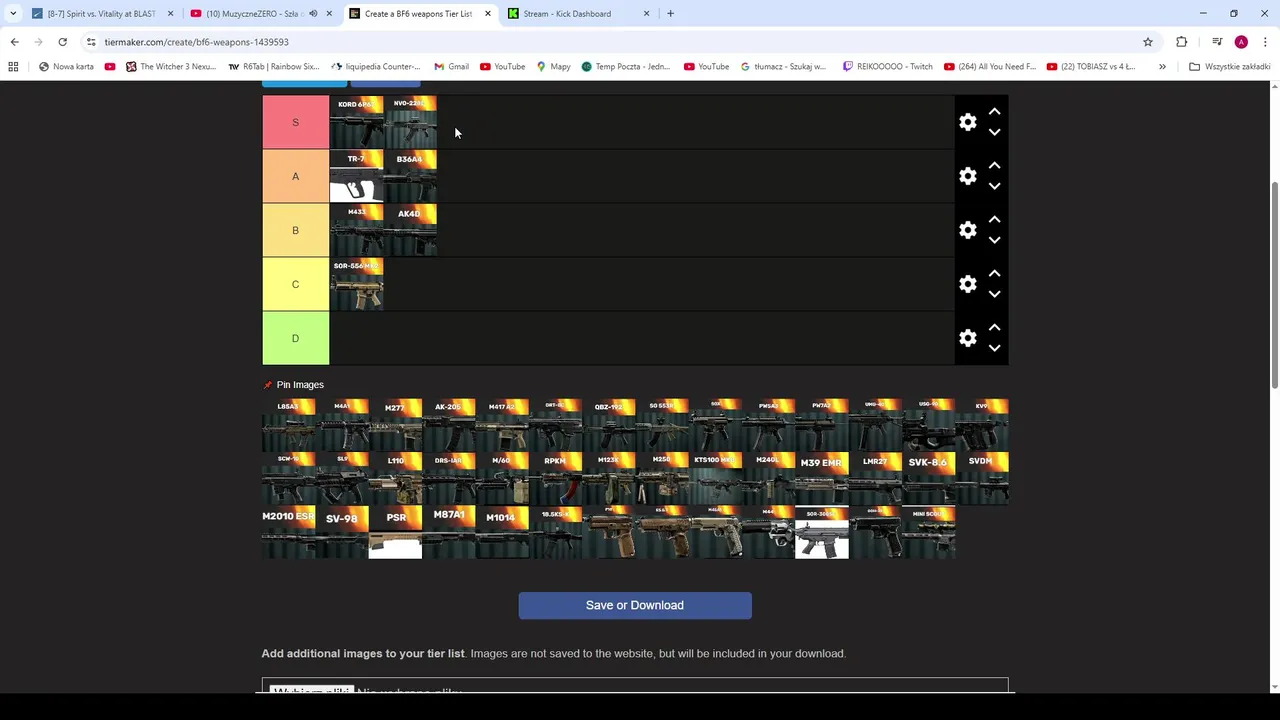Move tier A row up

(x=994, y=166)
